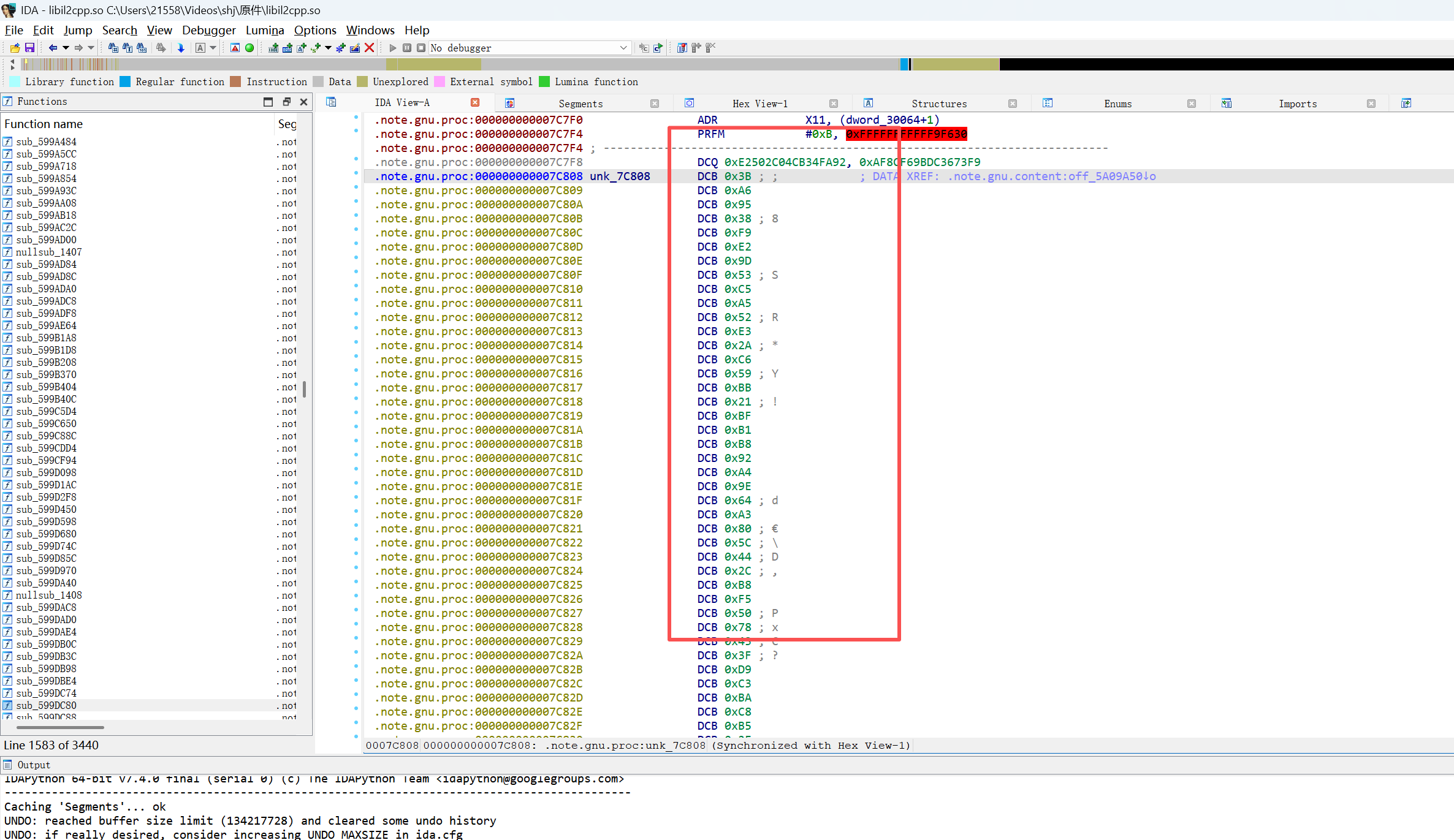Image resolution: width=1454 pixels, height=840 pixels.
Task: Expand the back navigation history dropdown
Action: coord(66,48)
